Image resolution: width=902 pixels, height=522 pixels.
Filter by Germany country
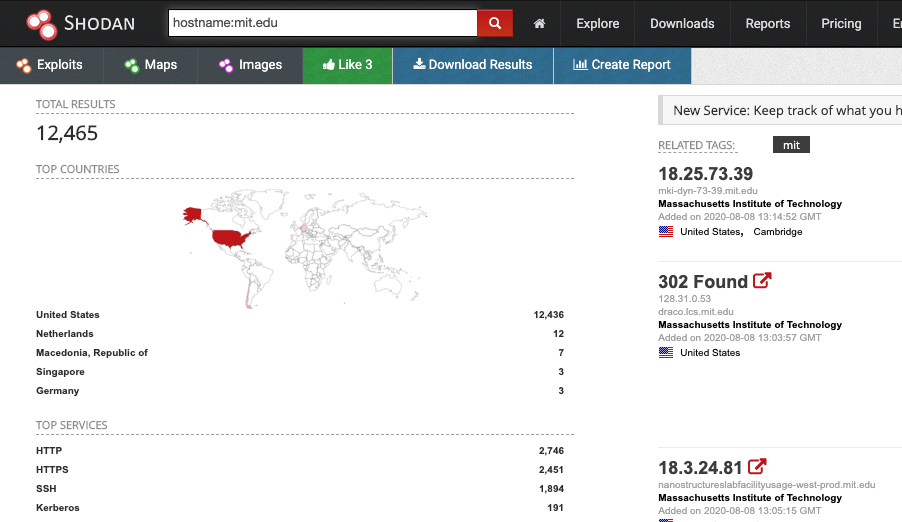coord(58,391)
